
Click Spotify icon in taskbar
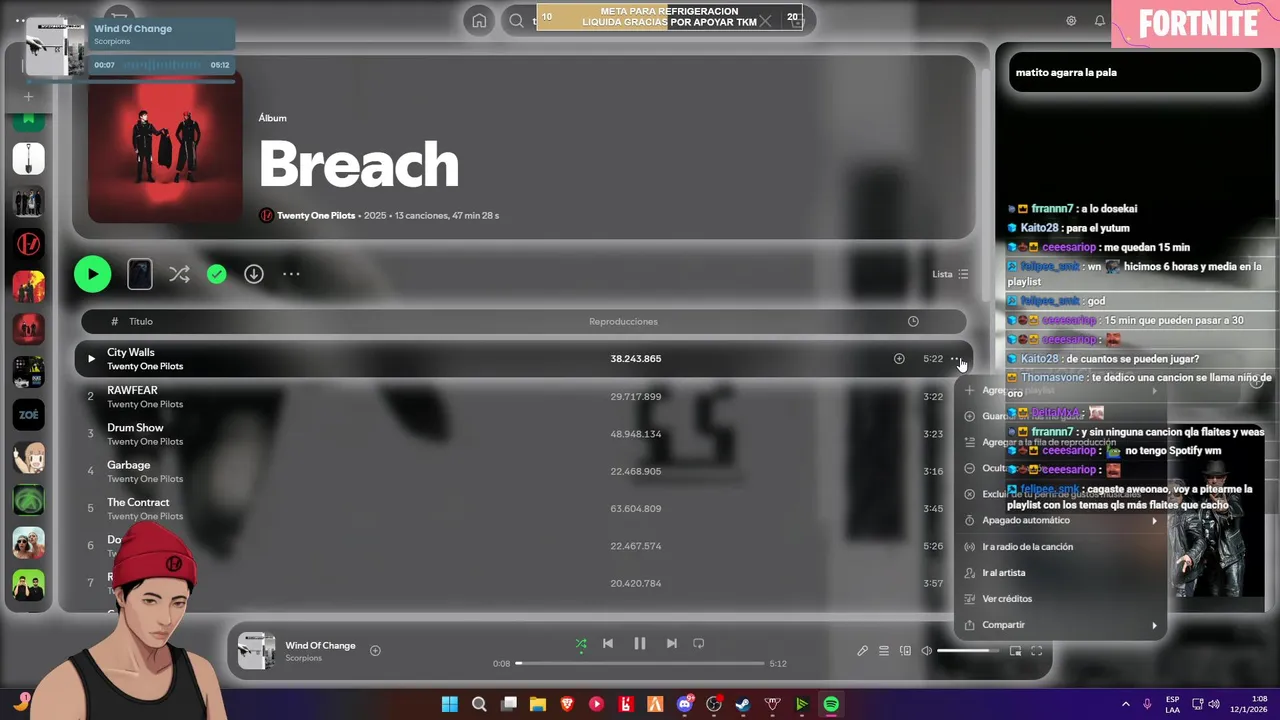(x=831, y=705)
